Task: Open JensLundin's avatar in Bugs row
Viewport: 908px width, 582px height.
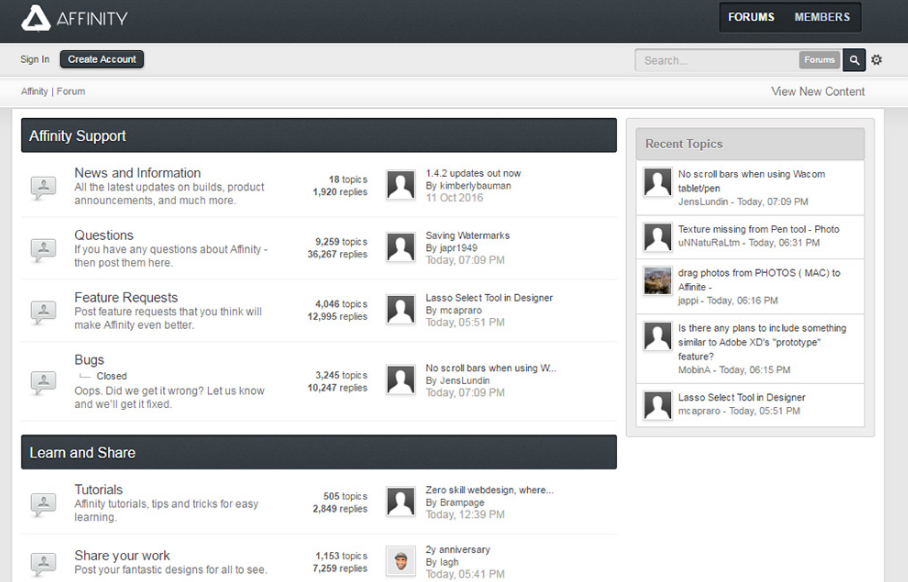Action: point(401,380)
